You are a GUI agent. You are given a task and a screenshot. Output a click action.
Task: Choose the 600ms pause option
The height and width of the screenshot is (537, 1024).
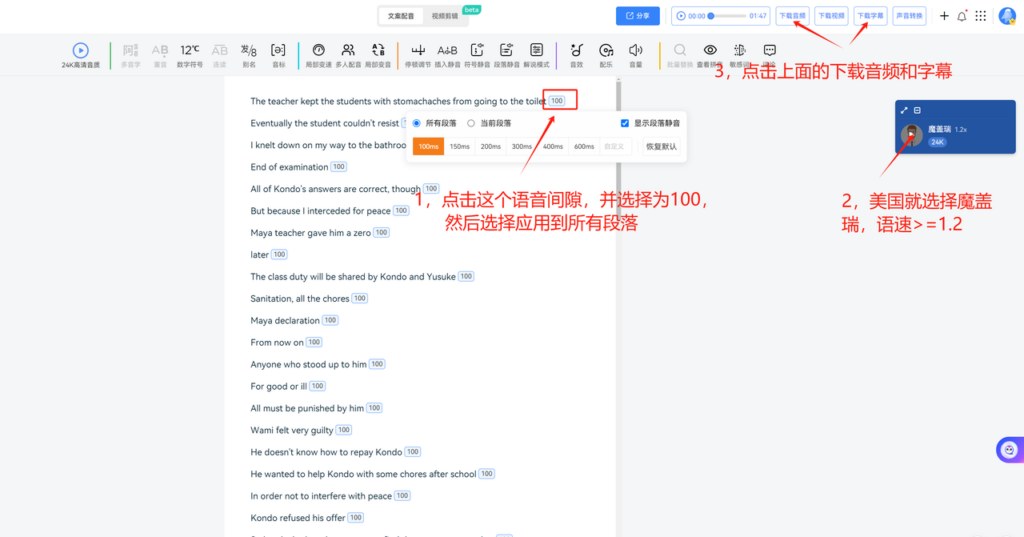(584, 146)
